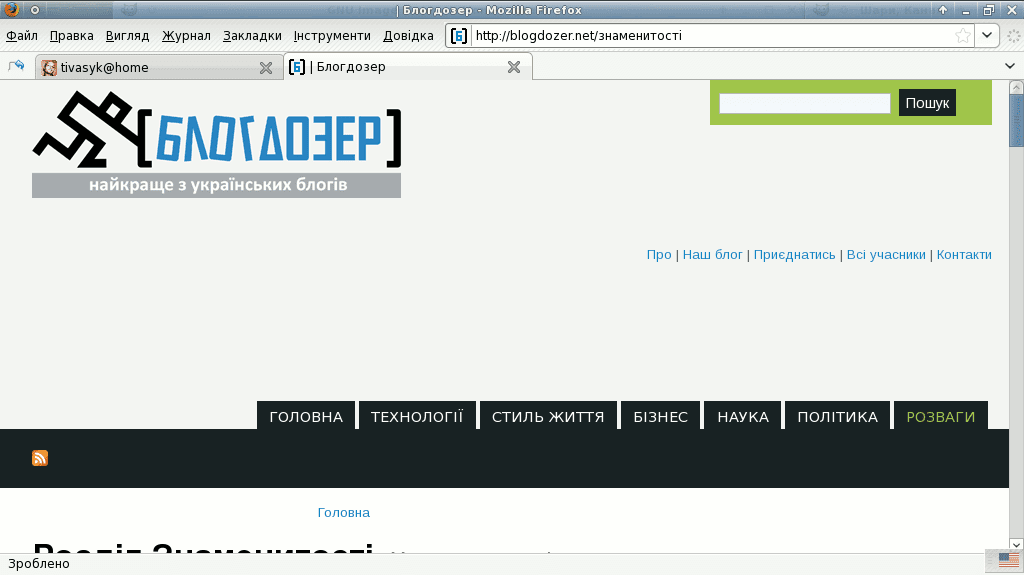Image resolution: width=1024 pixels, height=575 pixels.
Task: Select the ПОЛІТИКА section
Action: pyautogui.click(x=837, y=416)
